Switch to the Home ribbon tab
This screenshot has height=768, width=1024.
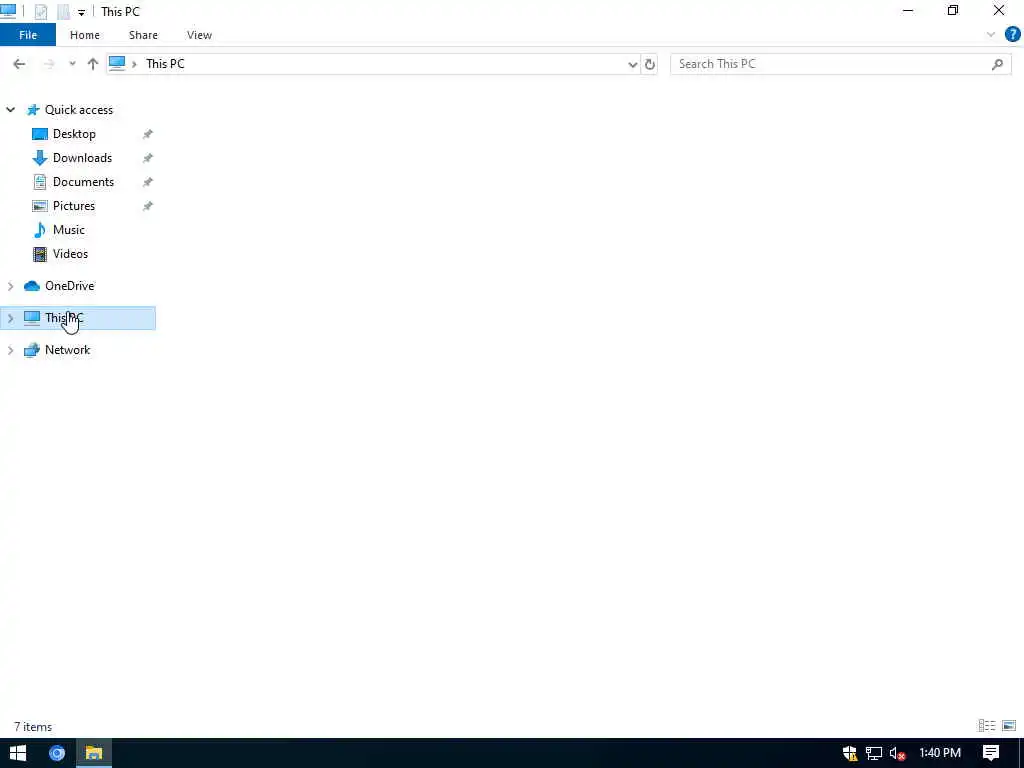coord(85,35)
